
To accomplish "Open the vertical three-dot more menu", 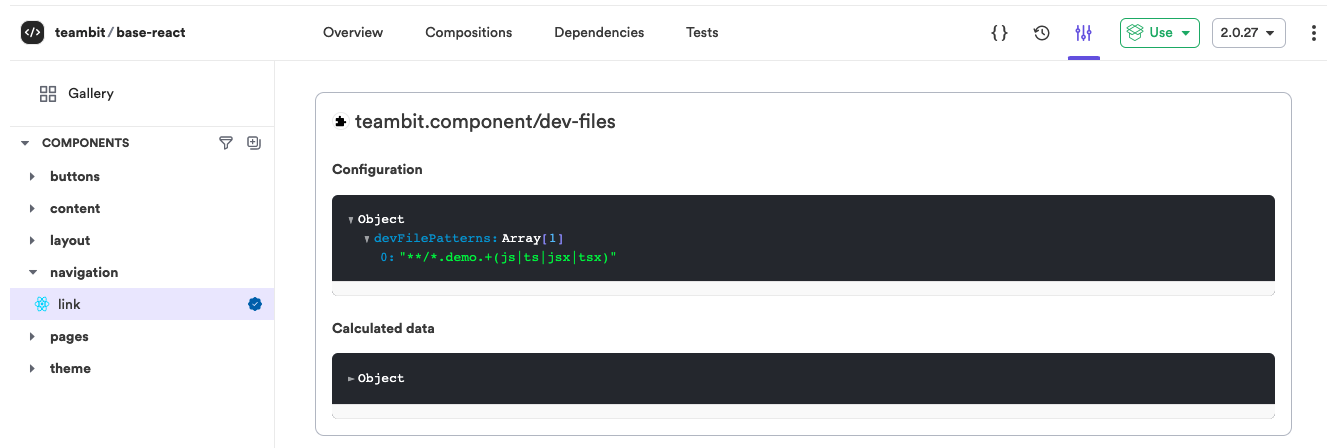I will 1313,33.
